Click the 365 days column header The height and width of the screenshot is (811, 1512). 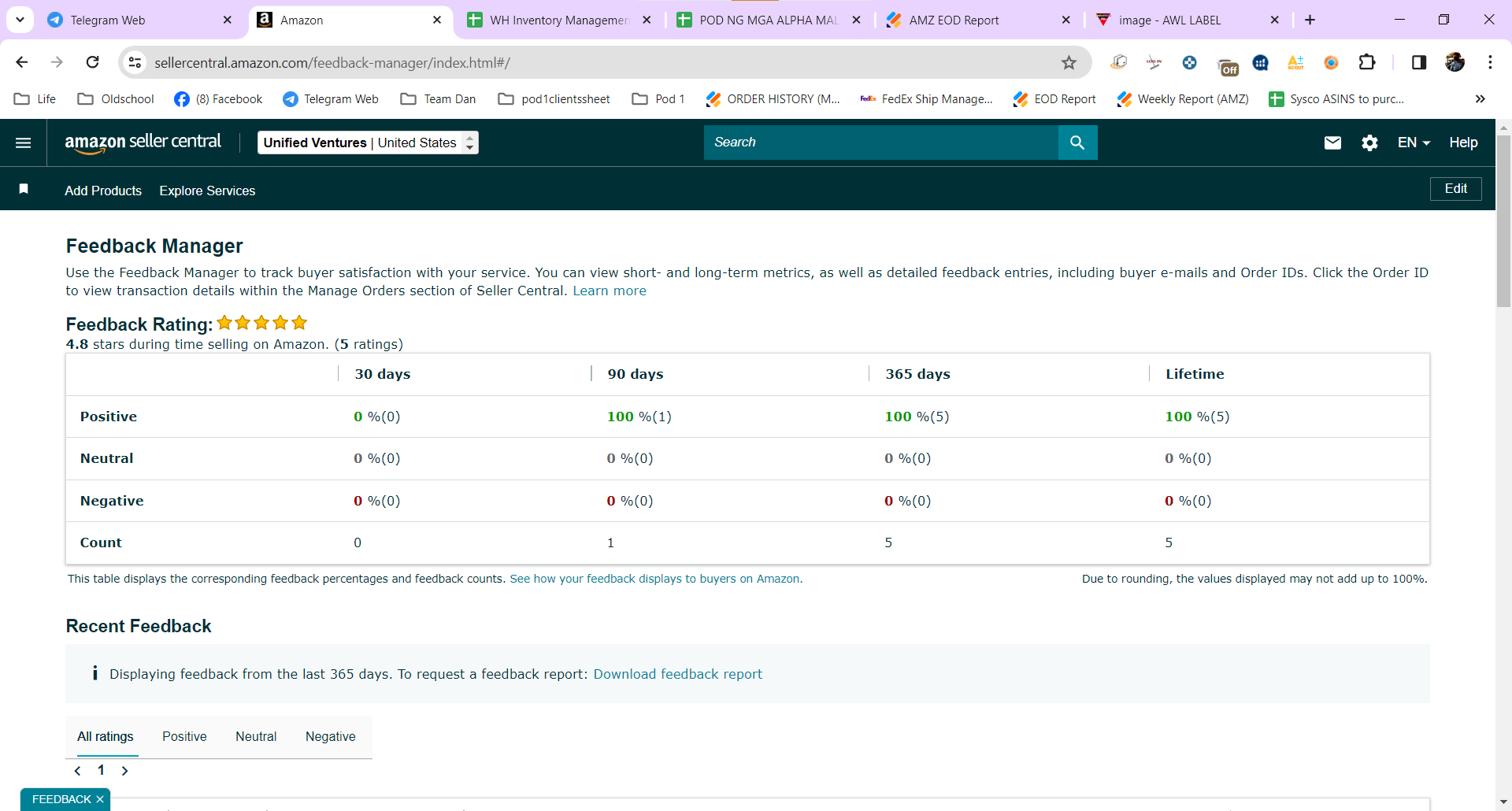917,374
